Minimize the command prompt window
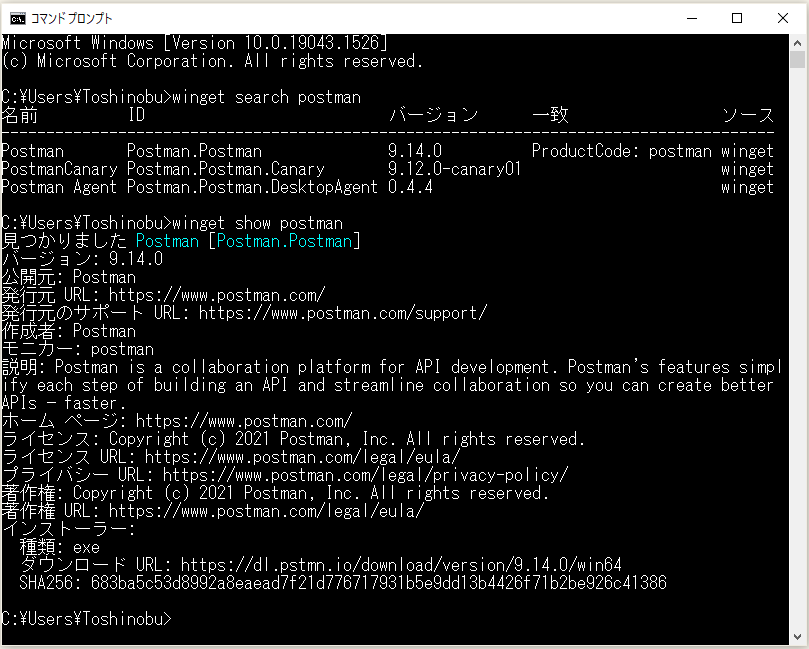This screenshot has width=809, height=649. (691, 17)
